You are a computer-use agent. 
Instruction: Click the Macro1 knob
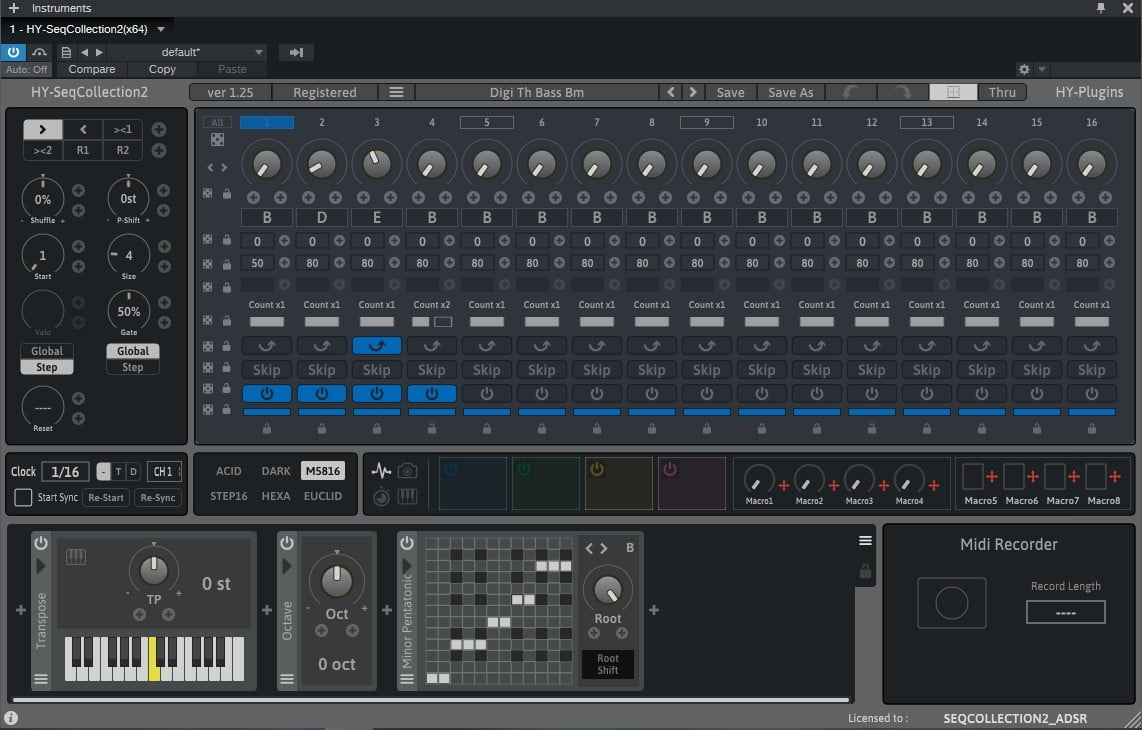(x=758, y=480)
